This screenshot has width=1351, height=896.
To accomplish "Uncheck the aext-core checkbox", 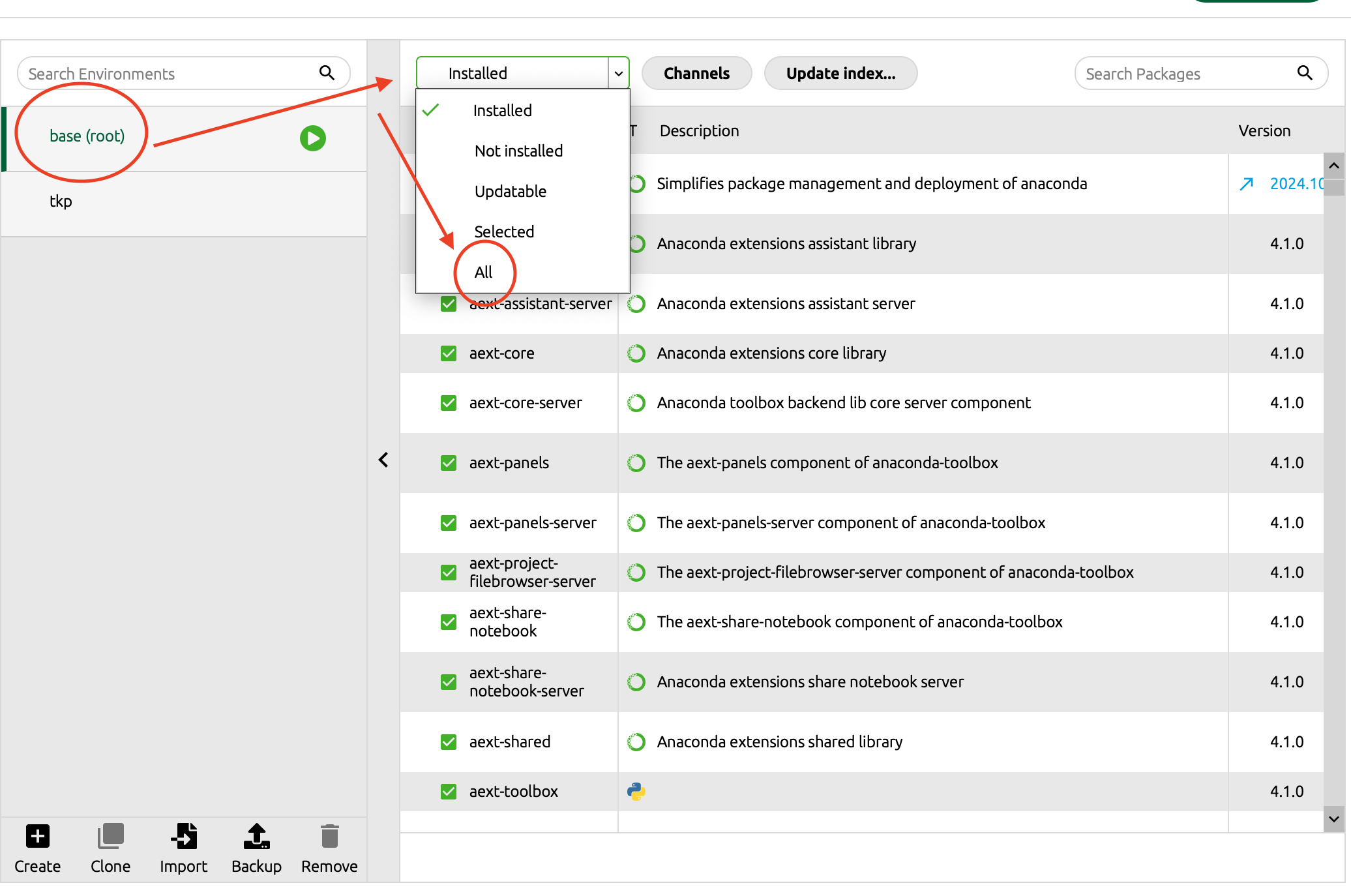I will (449, 353).
